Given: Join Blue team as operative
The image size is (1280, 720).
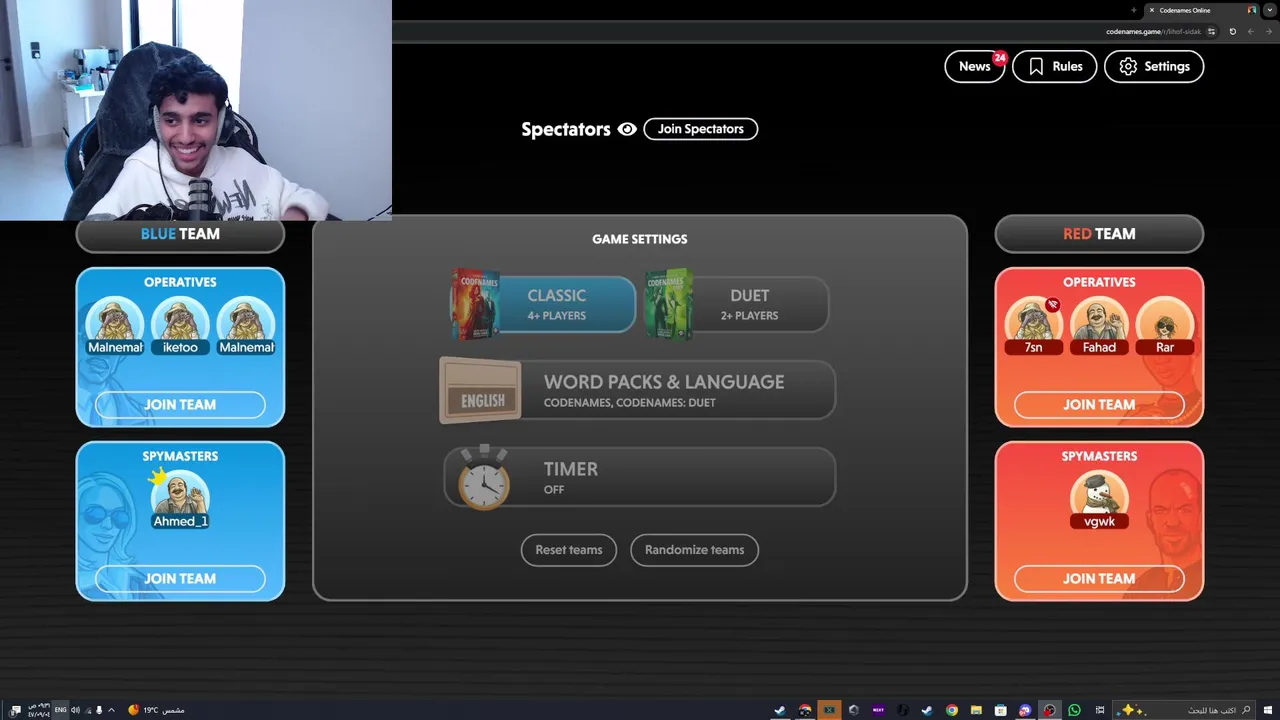Looking at the screenshot, I should pyautogui.click(x=180, y=405).
